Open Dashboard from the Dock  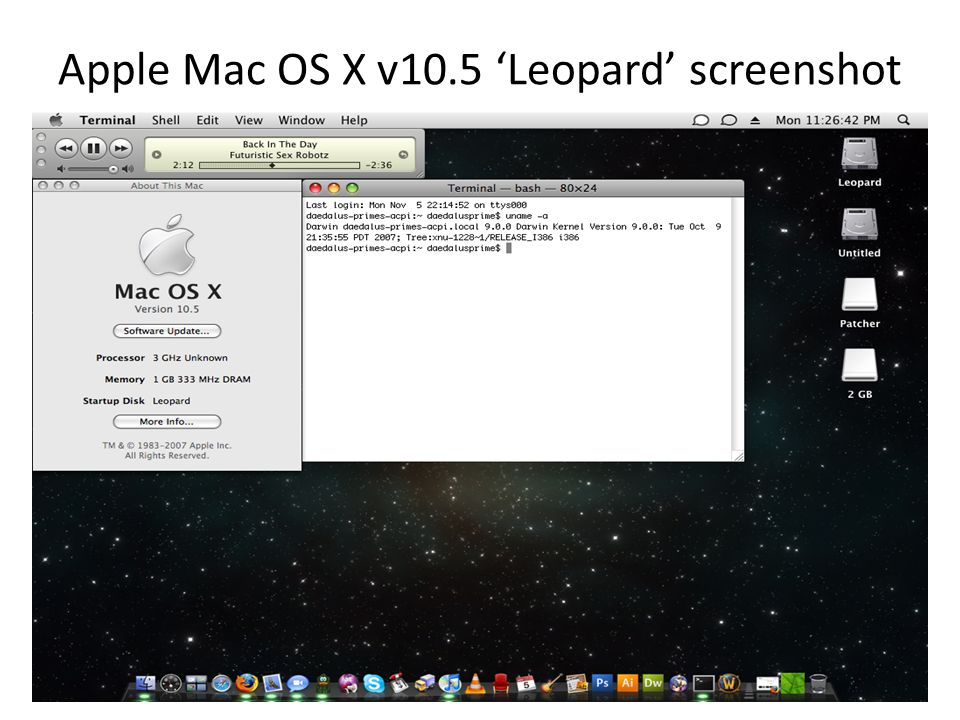[171, 683]
